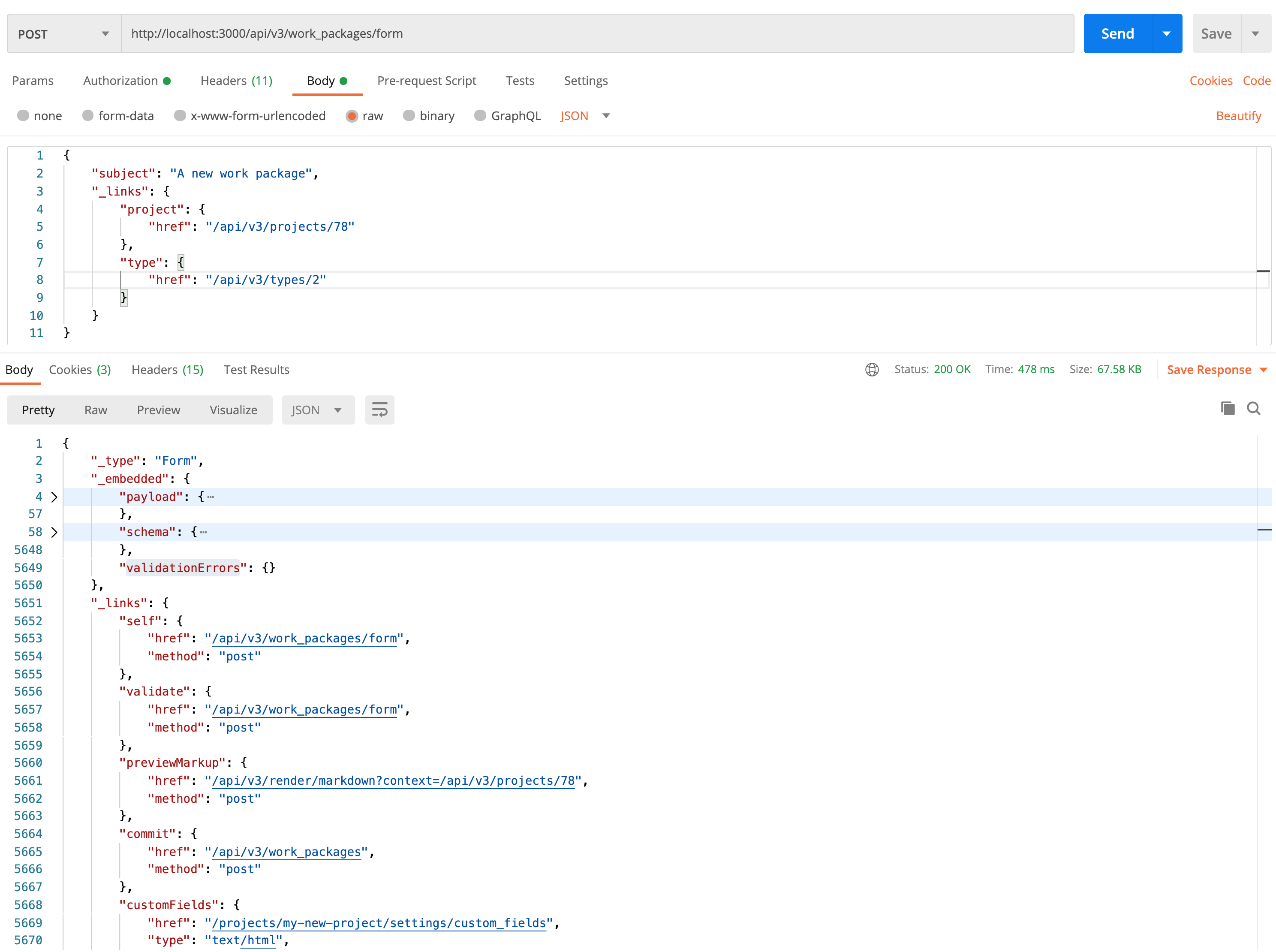Select the raw body format radio
The width and height of the screenshot is (1276, 952).
pyautogui.click(x=352, y=116)
